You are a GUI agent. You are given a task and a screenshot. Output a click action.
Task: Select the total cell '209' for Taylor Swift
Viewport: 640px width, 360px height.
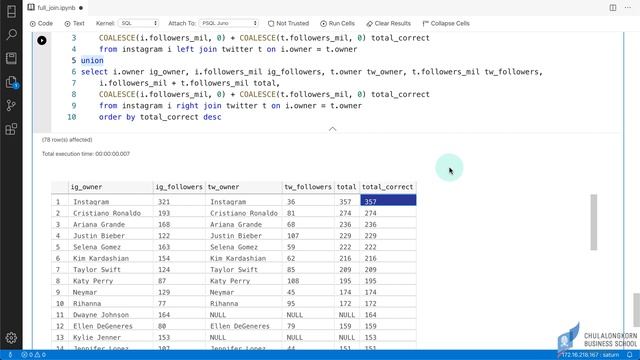pyautogui.click(x=347, y=269)
